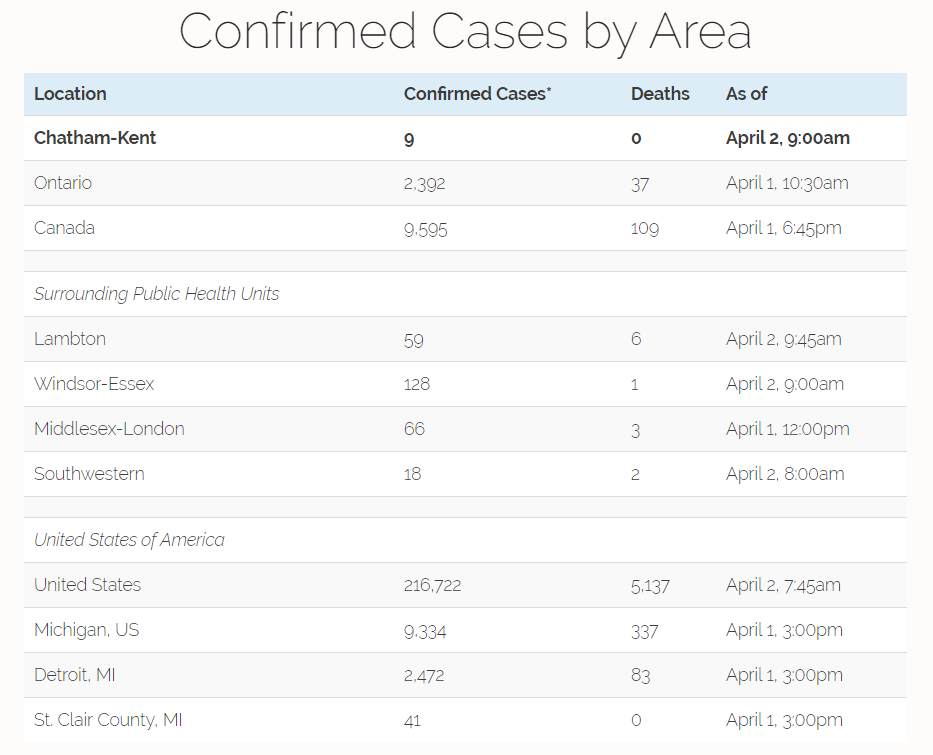Click the Location column header

point(70,94)
